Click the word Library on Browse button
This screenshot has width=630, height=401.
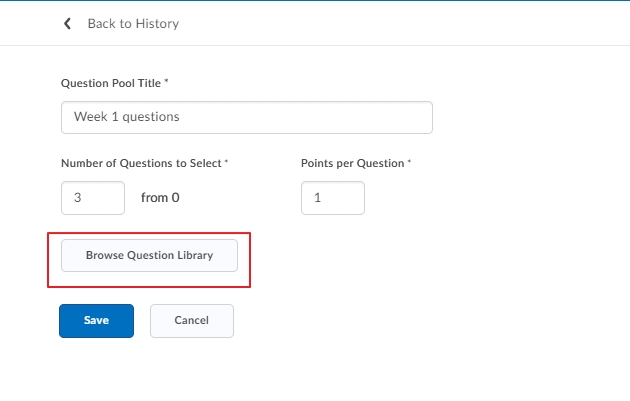(195, 256)
